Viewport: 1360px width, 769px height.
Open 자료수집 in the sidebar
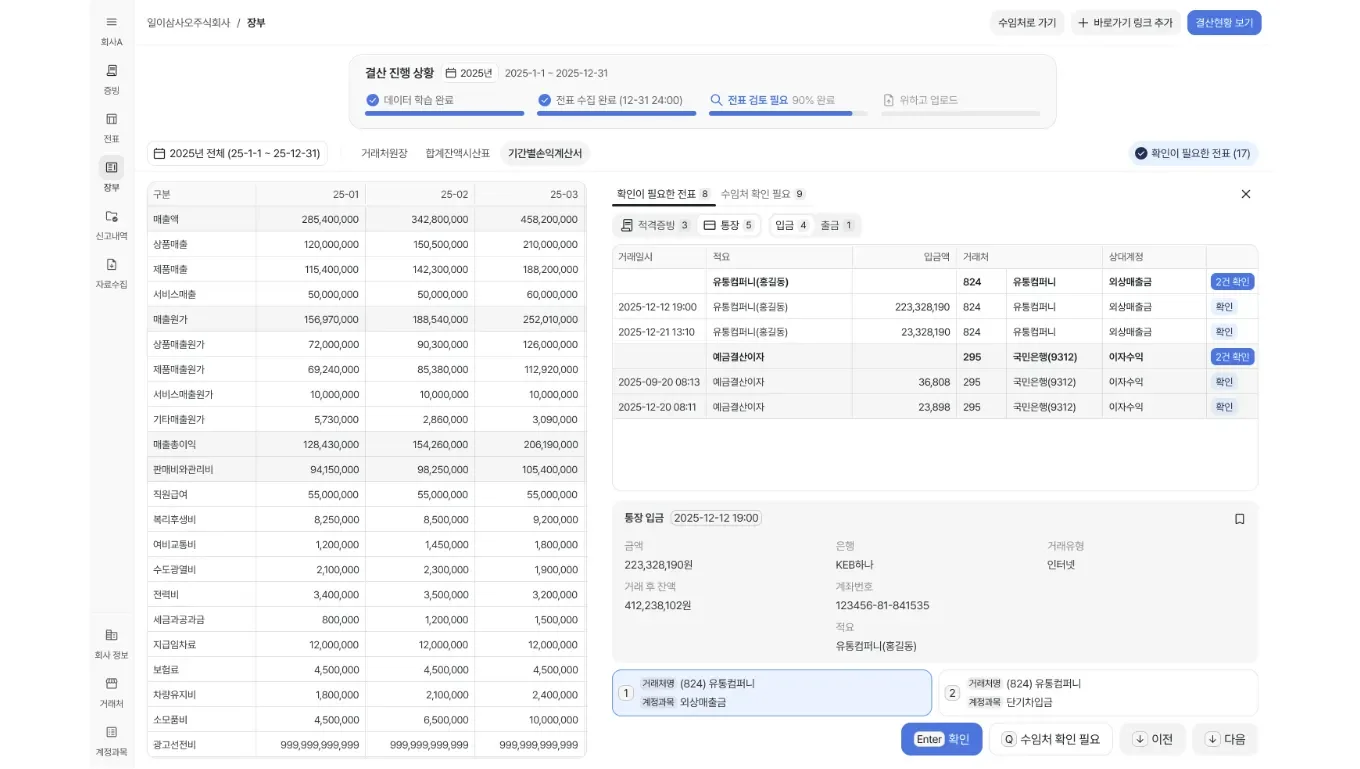(x=111, y=266)
